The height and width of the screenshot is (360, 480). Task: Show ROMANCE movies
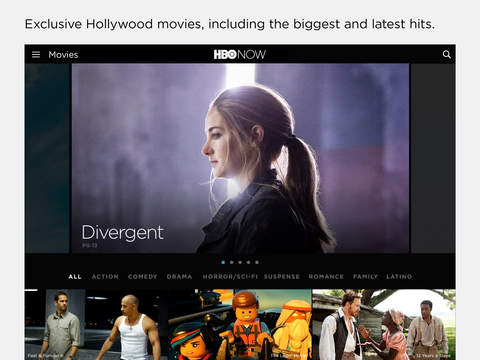326,277
